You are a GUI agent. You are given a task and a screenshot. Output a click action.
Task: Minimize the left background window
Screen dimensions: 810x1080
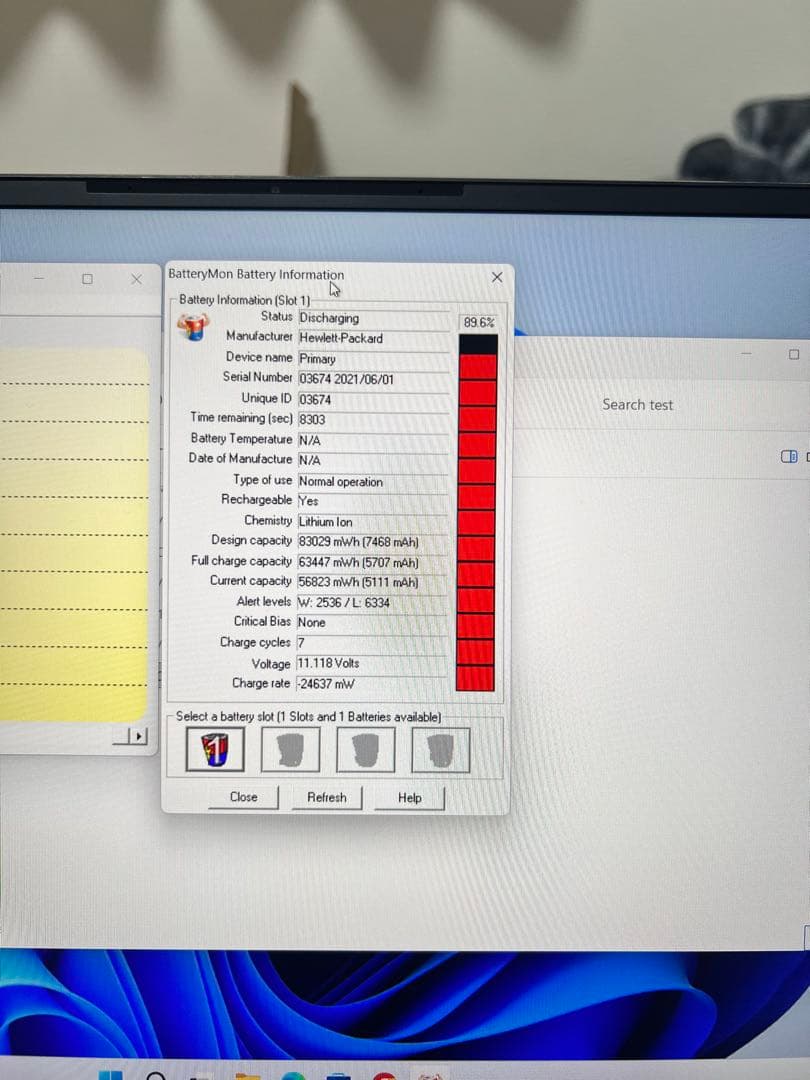click(x=39, y=278)
